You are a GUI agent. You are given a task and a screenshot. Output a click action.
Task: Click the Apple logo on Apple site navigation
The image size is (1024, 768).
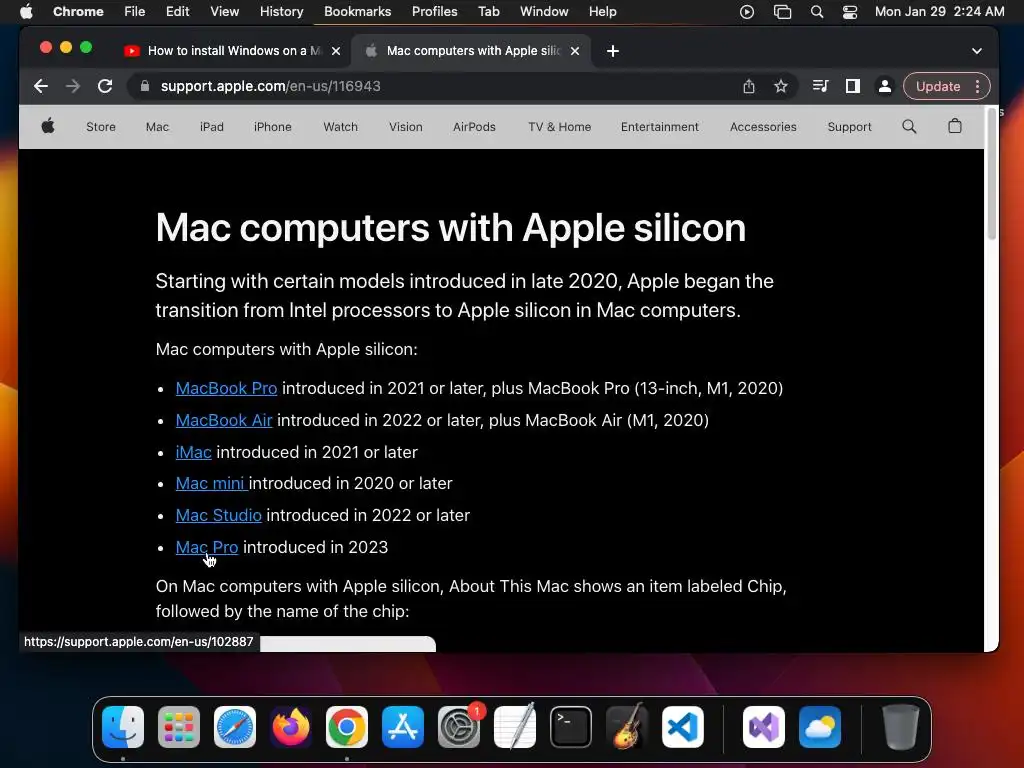point(48,126)
